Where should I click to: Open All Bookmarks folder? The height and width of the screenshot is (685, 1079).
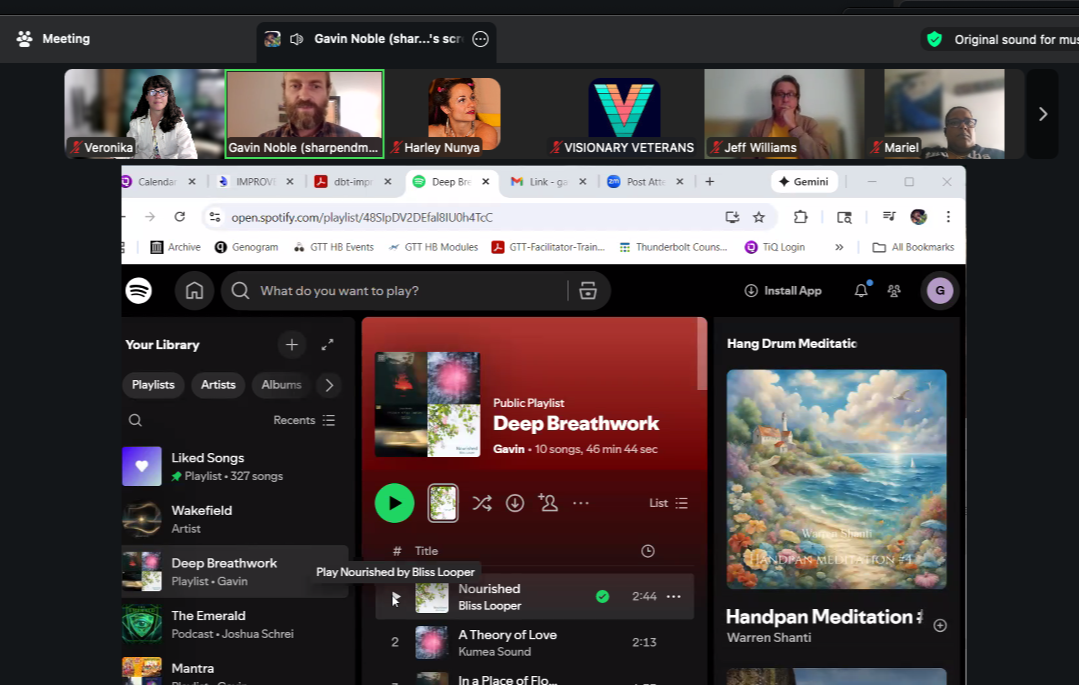pyautogui.click(x=913, y=247)
